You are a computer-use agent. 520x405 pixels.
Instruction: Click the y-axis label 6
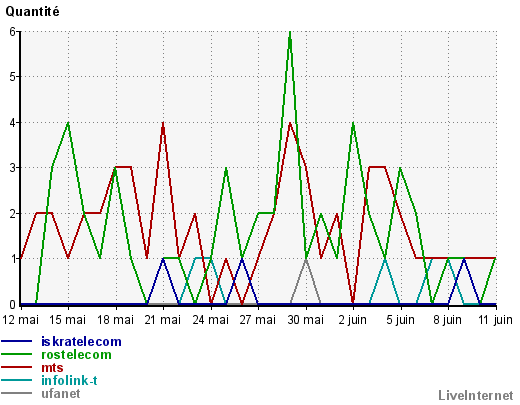pyautogui.click(x=13, y=32)
